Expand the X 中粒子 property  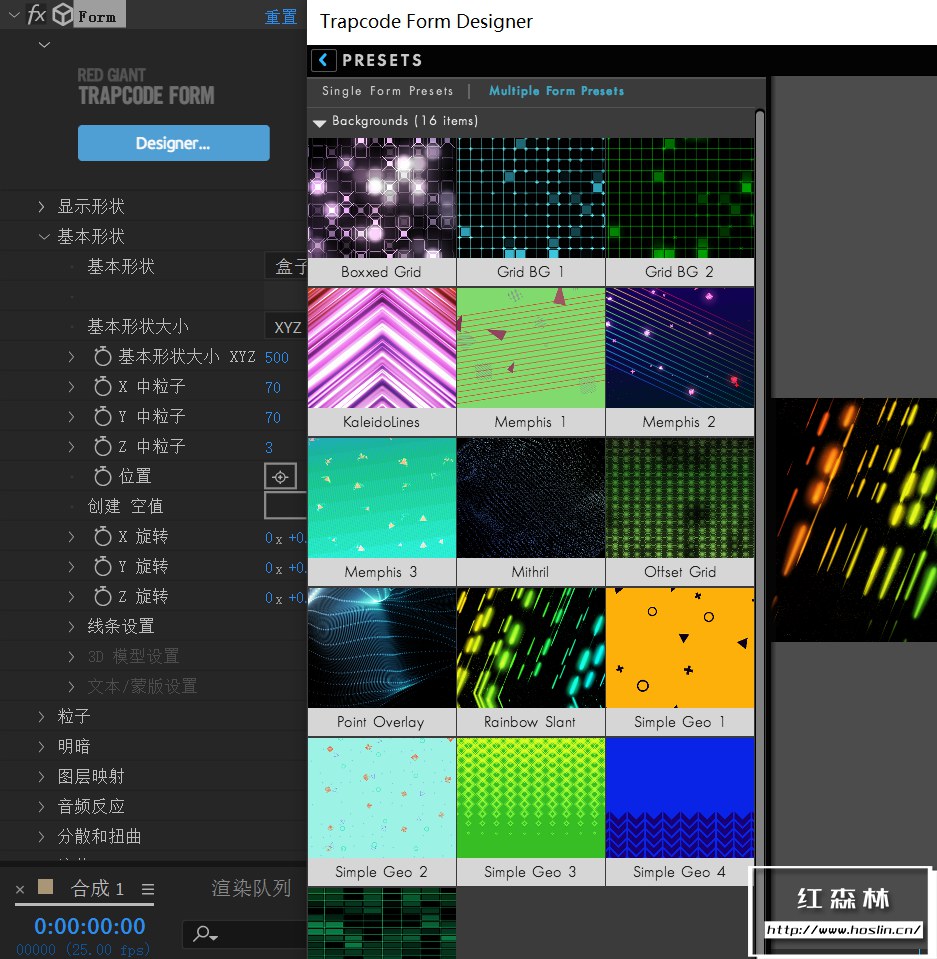click(x=72, y=387)
